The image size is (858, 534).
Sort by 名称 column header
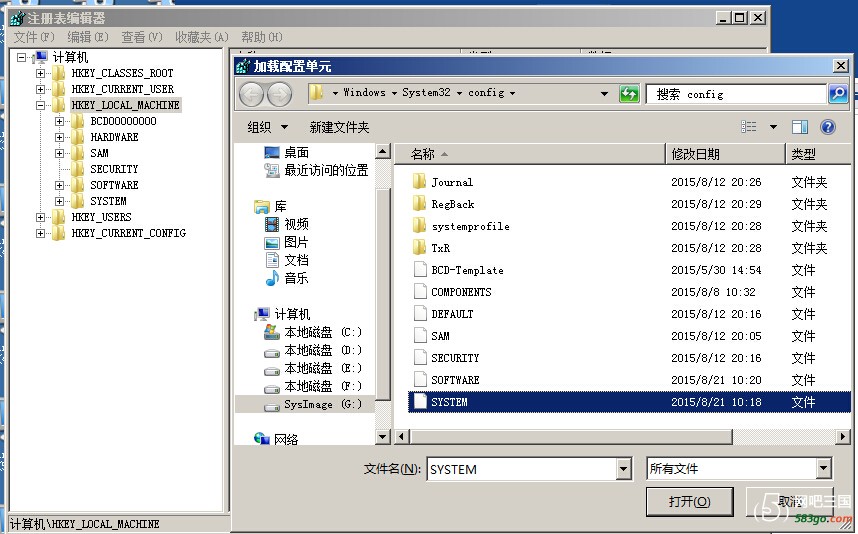point(529,154)
